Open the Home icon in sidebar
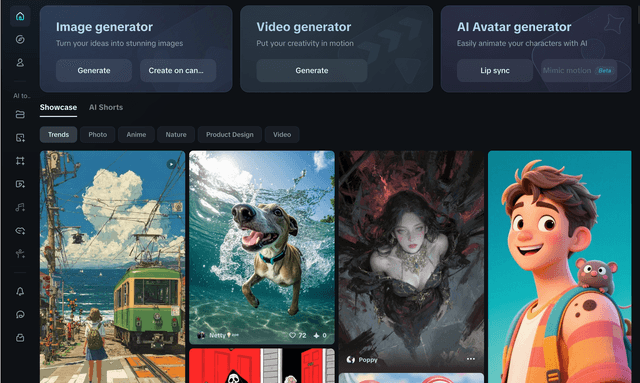640x383 pixels. [20, 16]
